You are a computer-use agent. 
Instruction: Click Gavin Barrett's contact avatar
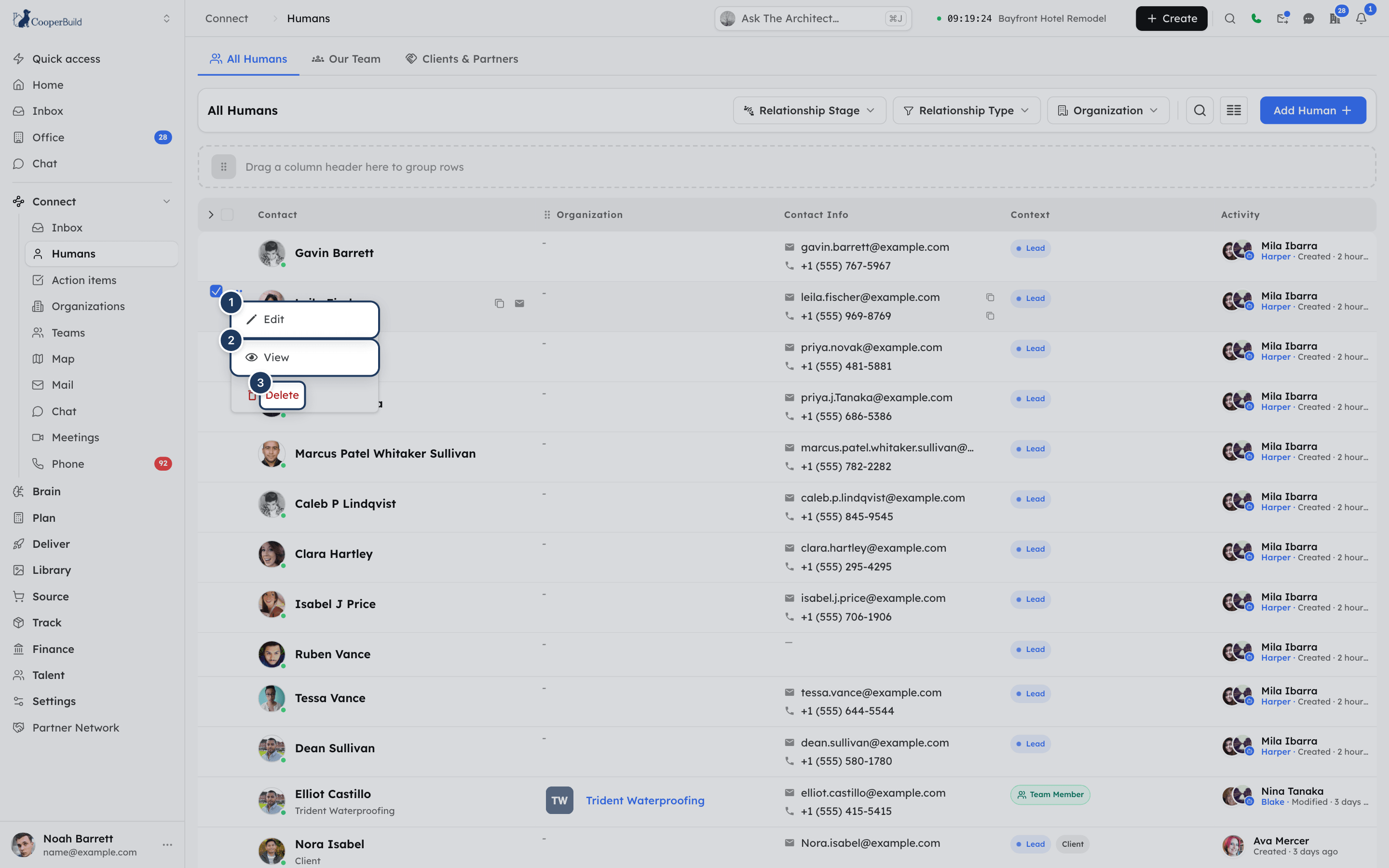click(272, 253)
